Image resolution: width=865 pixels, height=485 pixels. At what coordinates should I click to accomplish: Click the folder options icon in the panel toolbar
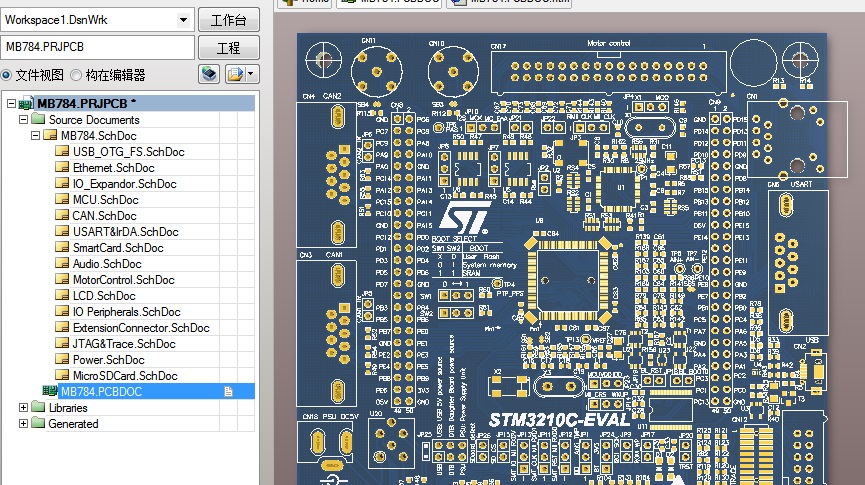235,74
